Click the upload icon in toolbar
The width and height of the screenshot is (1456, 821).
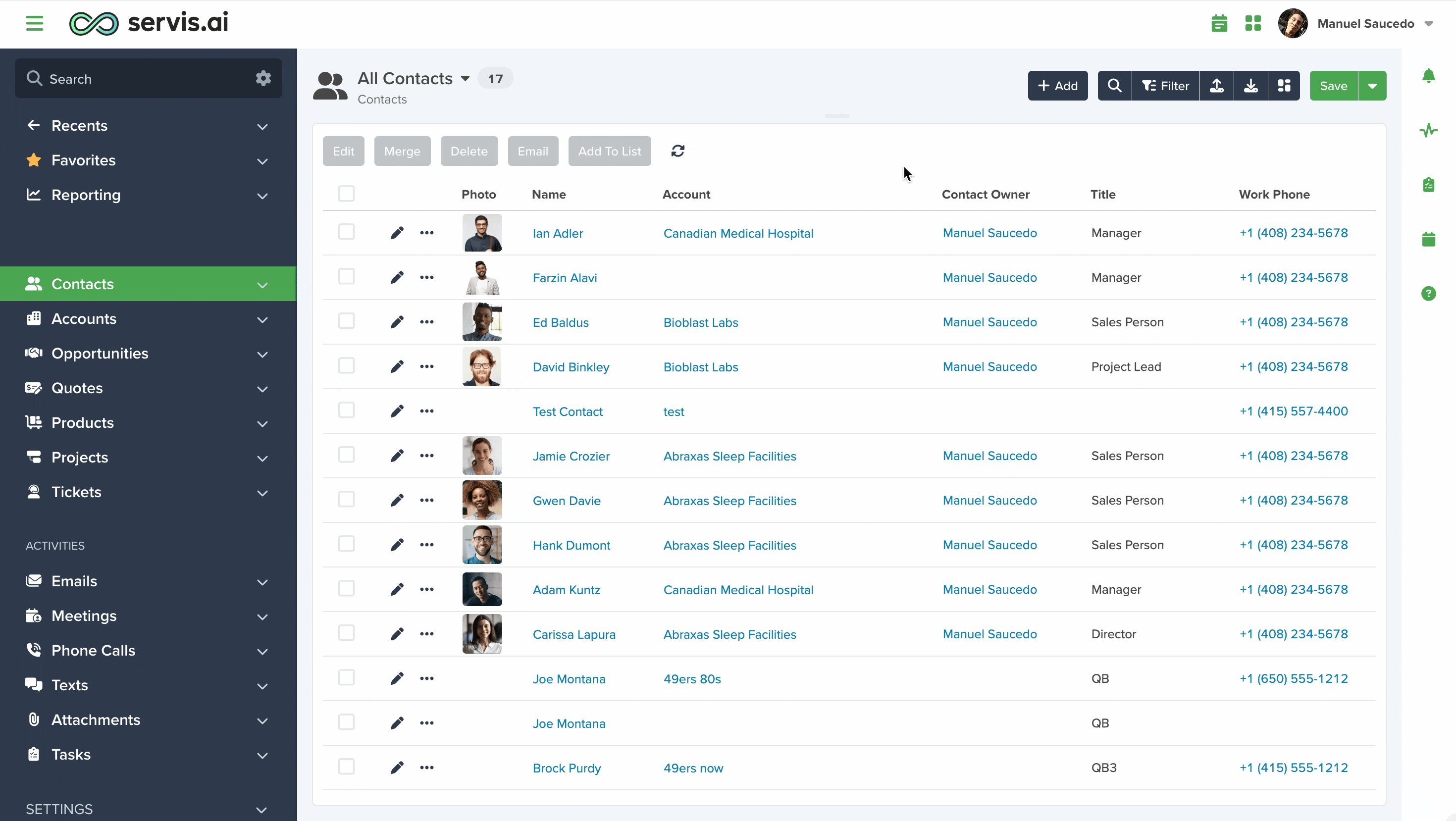(1216, 85)
